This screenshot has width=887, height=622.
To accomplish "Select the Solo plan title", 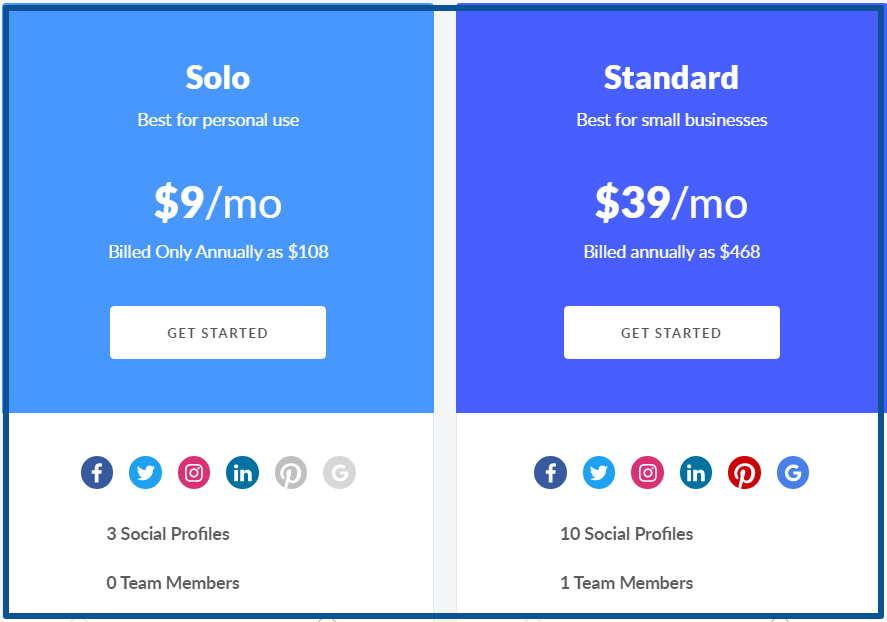I will 218,77.
